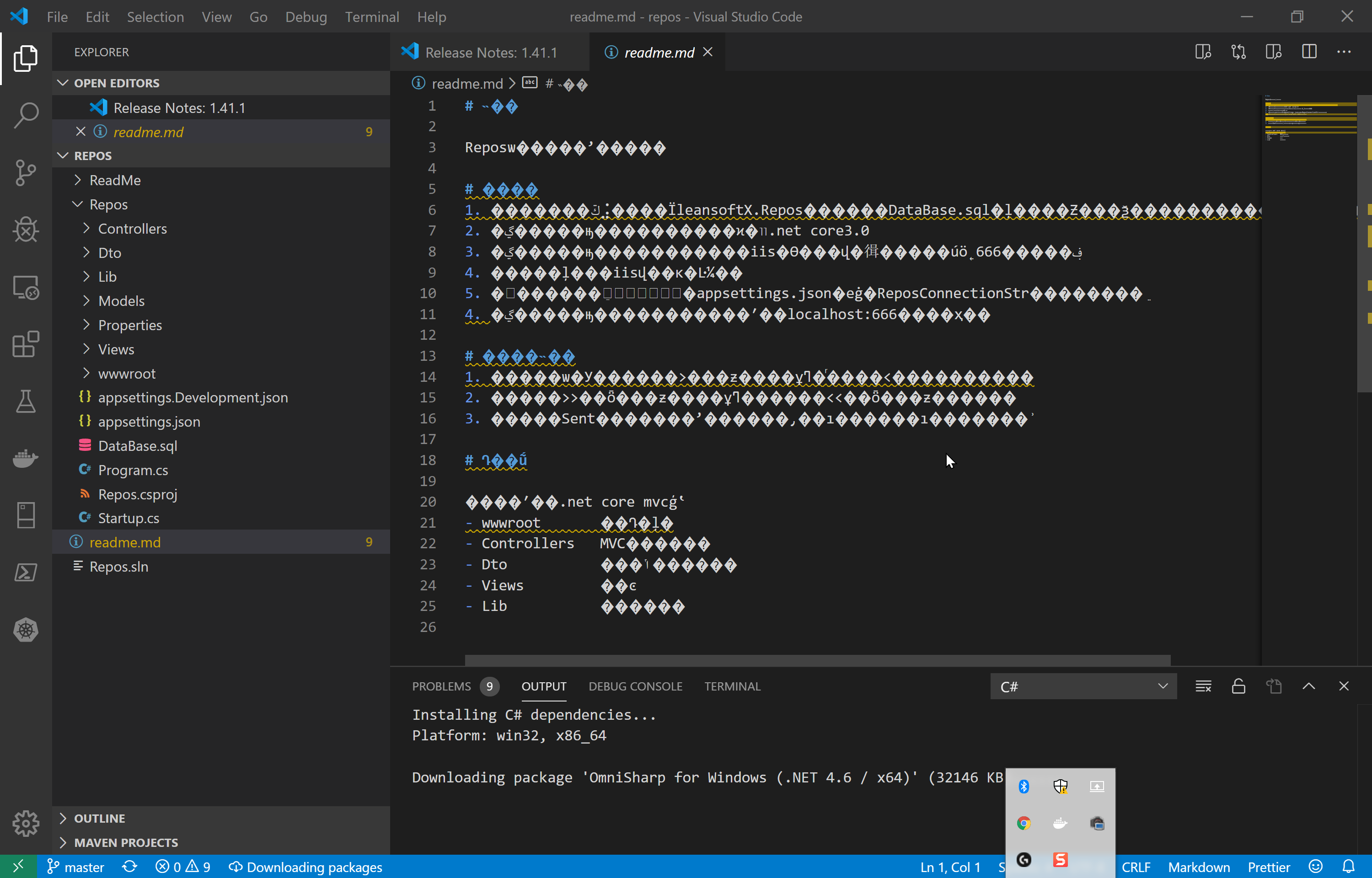Open the Debug menu

click(306, 16)
